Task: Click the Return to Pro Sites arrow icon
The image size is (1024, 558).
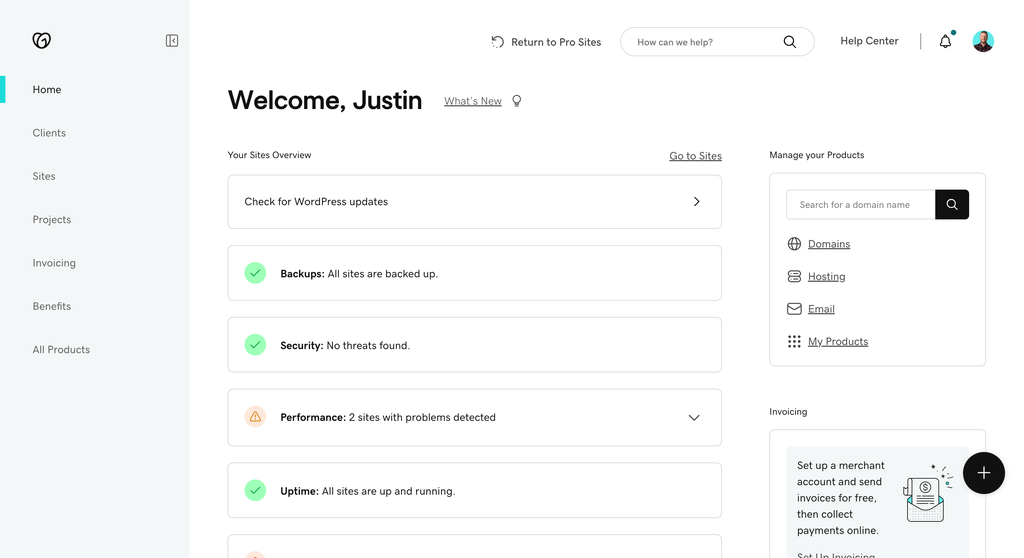Action: [498, 42]
